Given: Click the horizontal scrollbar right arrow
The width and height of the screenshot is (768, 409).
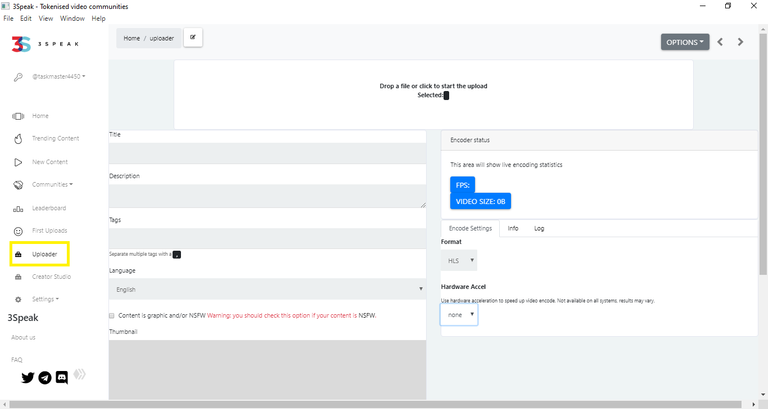Looking at the screenshot, I should click(754, 404).
